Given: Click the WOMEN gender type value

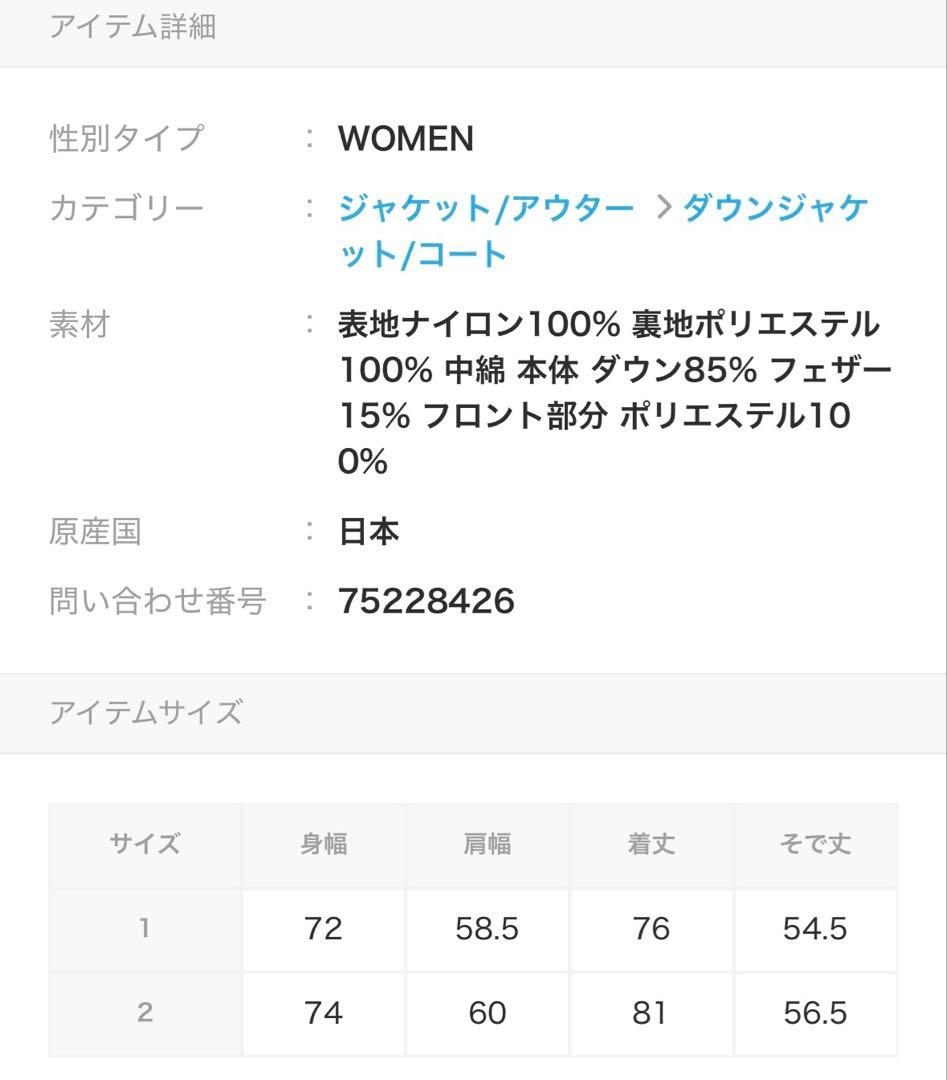Looking at the screenshot, I should [x=405, y=139].
